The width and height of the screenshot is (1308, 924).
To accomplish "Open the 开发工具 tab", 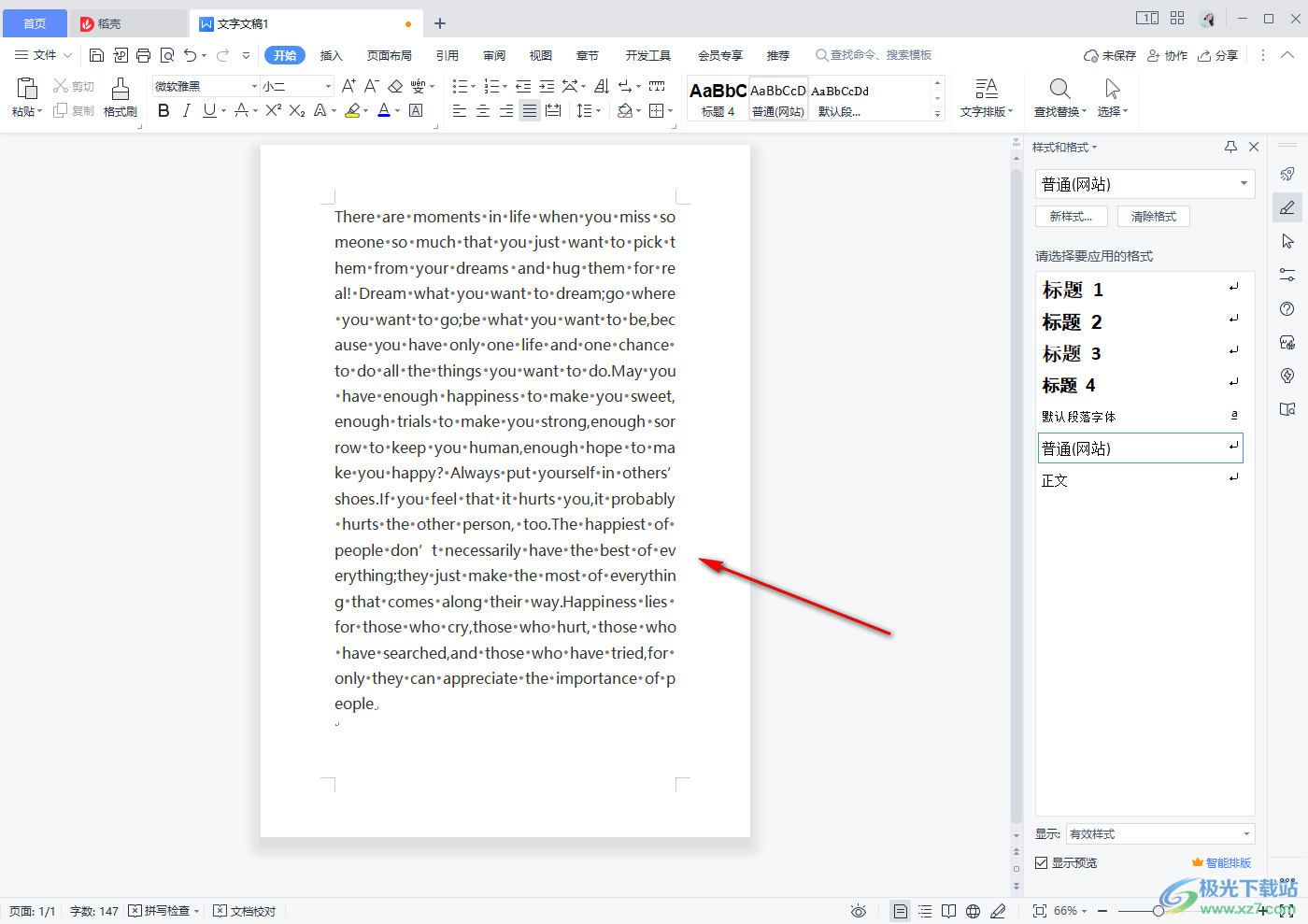I will point(648,55).
